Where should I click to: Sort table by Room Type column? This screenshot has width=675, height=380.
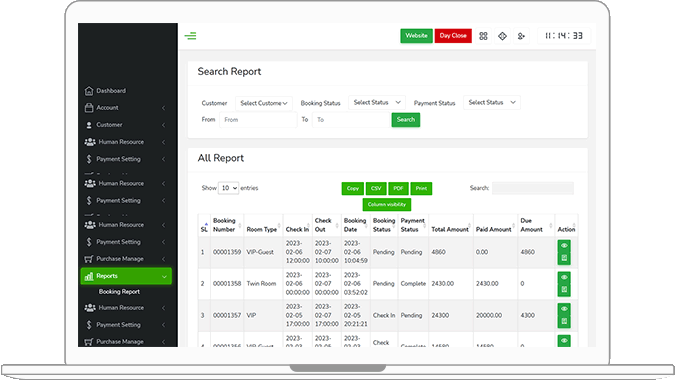(x=263, y=225)
